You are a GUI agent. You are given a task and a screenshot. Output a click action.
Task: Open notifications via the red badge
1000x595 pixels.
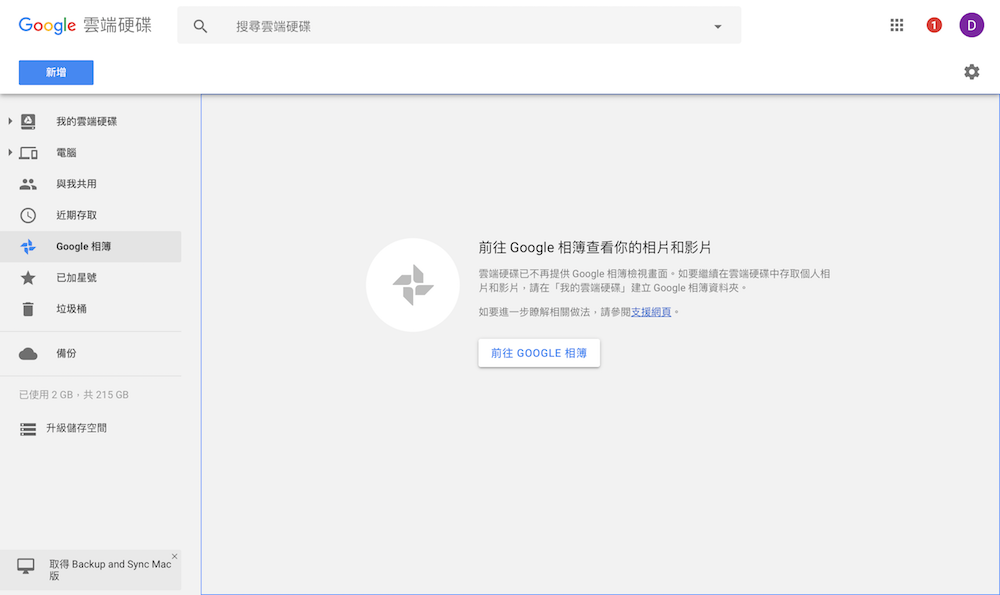(x=934, y=24)
